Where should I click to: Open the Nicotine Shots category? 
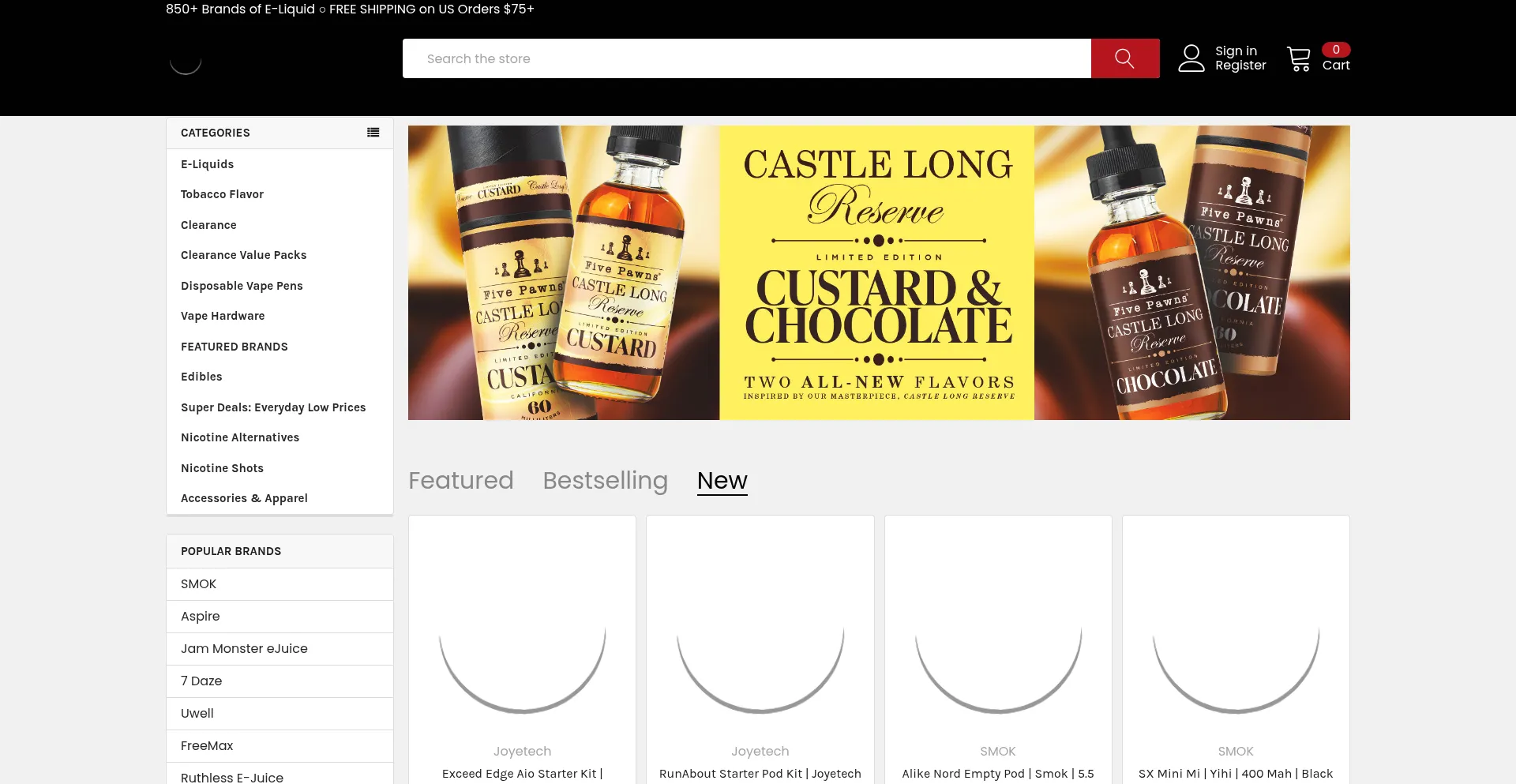222,468
